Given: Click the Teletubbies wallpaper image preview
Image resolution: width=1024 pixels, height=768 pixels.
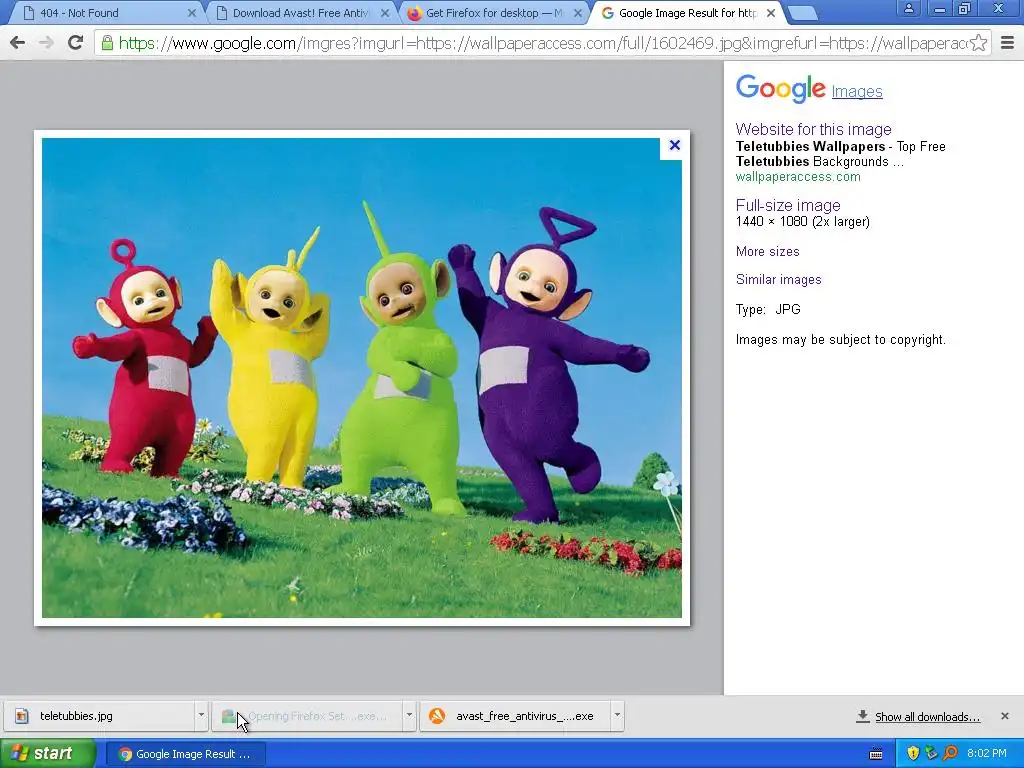Looking at the screenshot, I should click(x=362, y=377).
